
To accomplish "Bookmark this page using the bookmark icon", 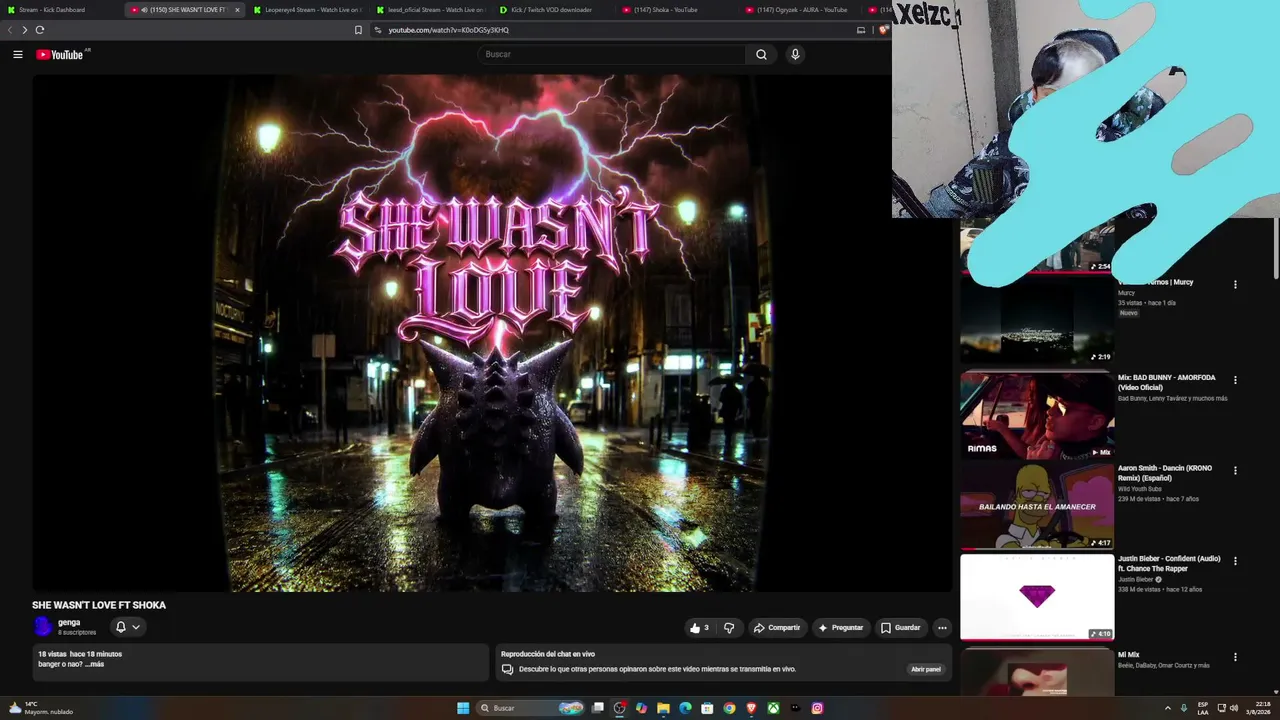I will click(x=359, y=30).
